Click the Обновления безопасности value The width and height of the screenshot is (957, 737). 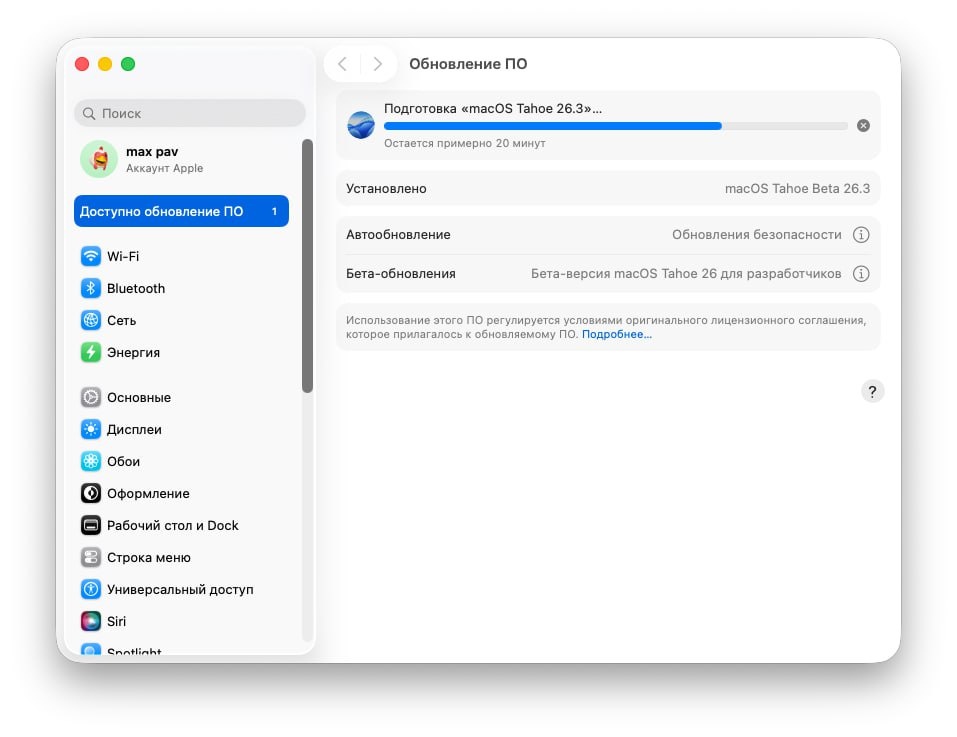tap(756, 235)
